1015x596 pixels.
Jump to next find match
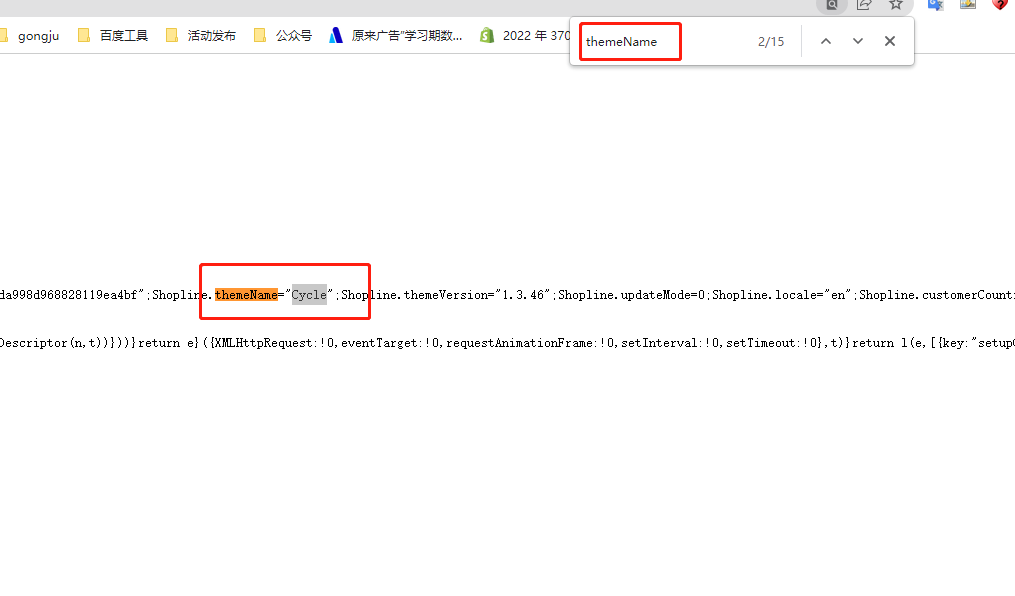click(x=857, y=41)
